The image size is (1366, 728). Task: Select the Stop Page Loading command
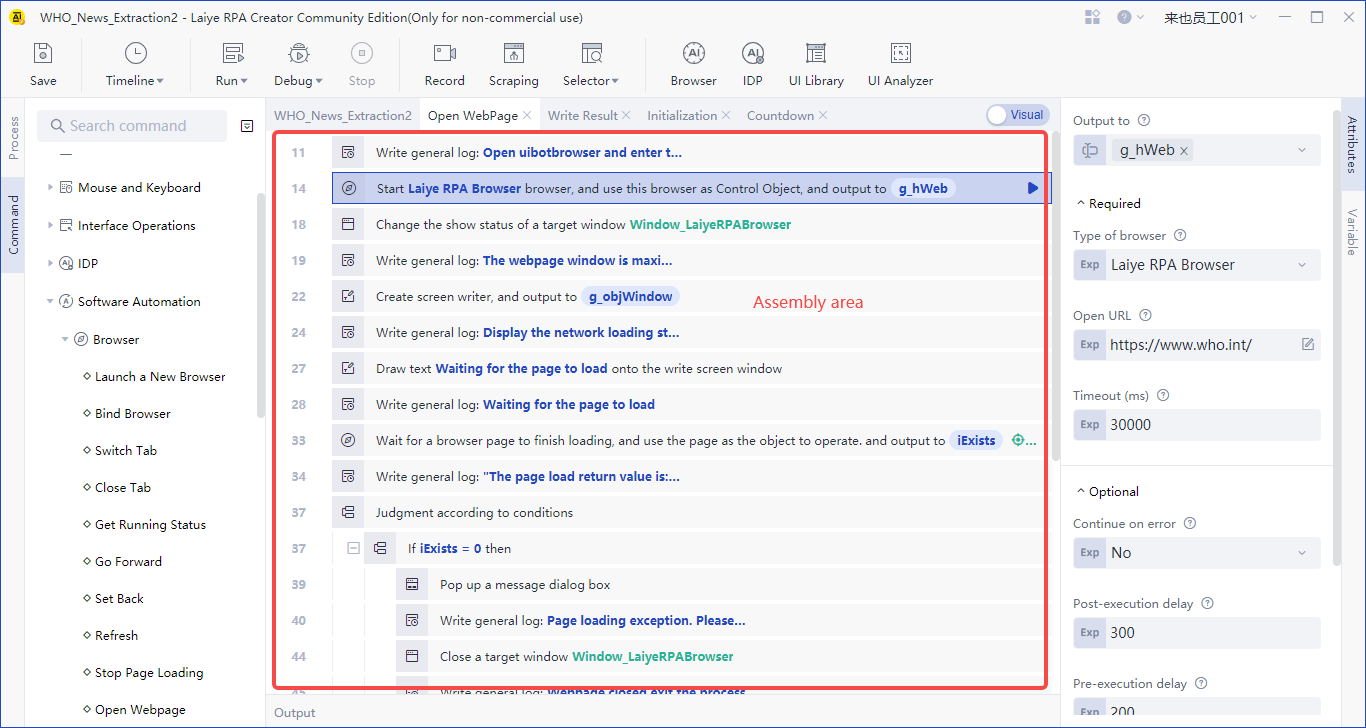click(149, 673)
